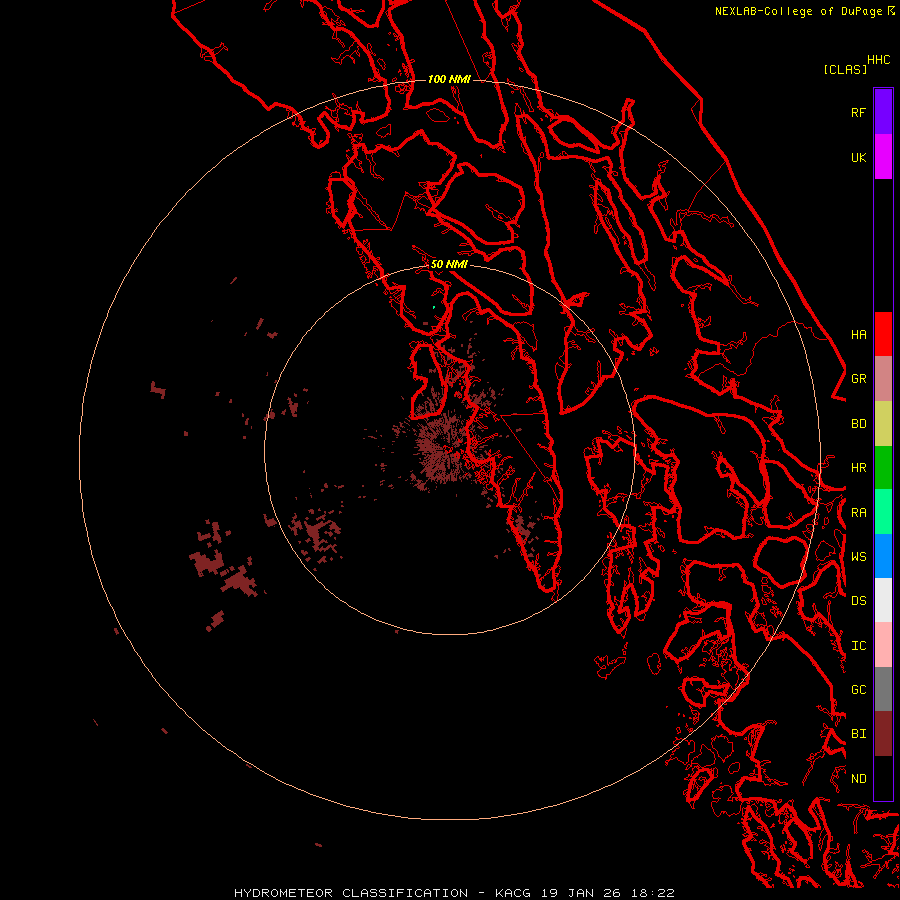This screenshot has width=900, height=900.
Task: Click the 19 JAN 26 date text
Action: tap(581, 893)
